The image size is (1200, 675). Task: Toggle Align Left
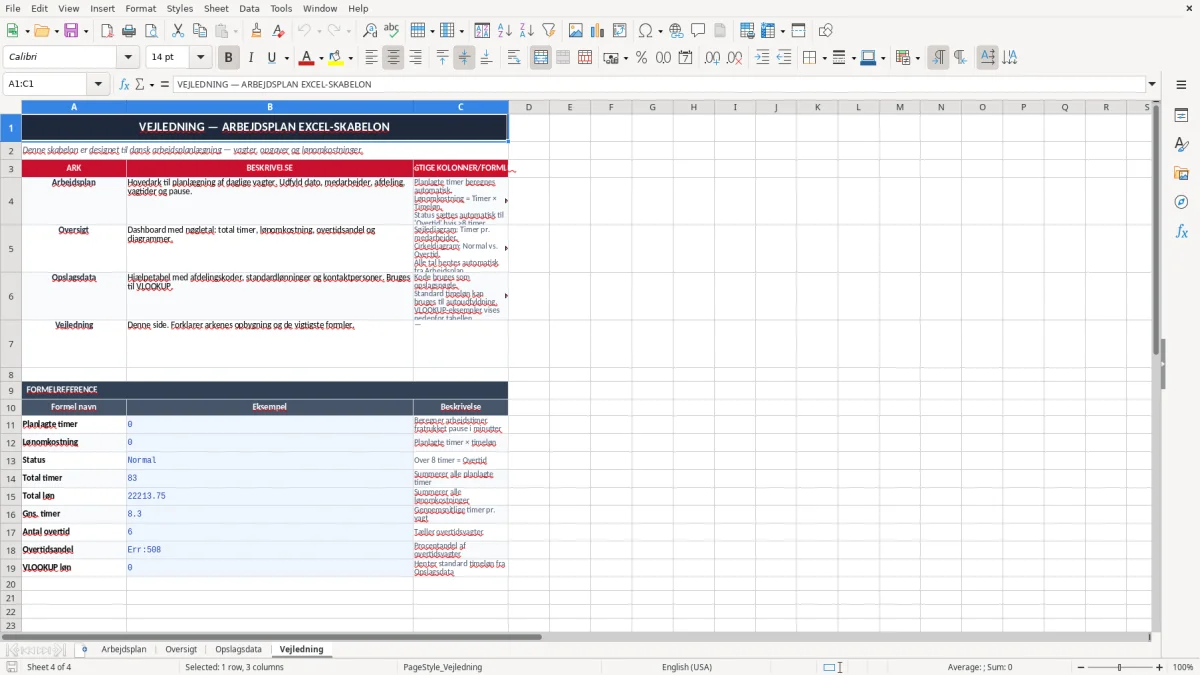pyautogui.click(x=371, y=58)
